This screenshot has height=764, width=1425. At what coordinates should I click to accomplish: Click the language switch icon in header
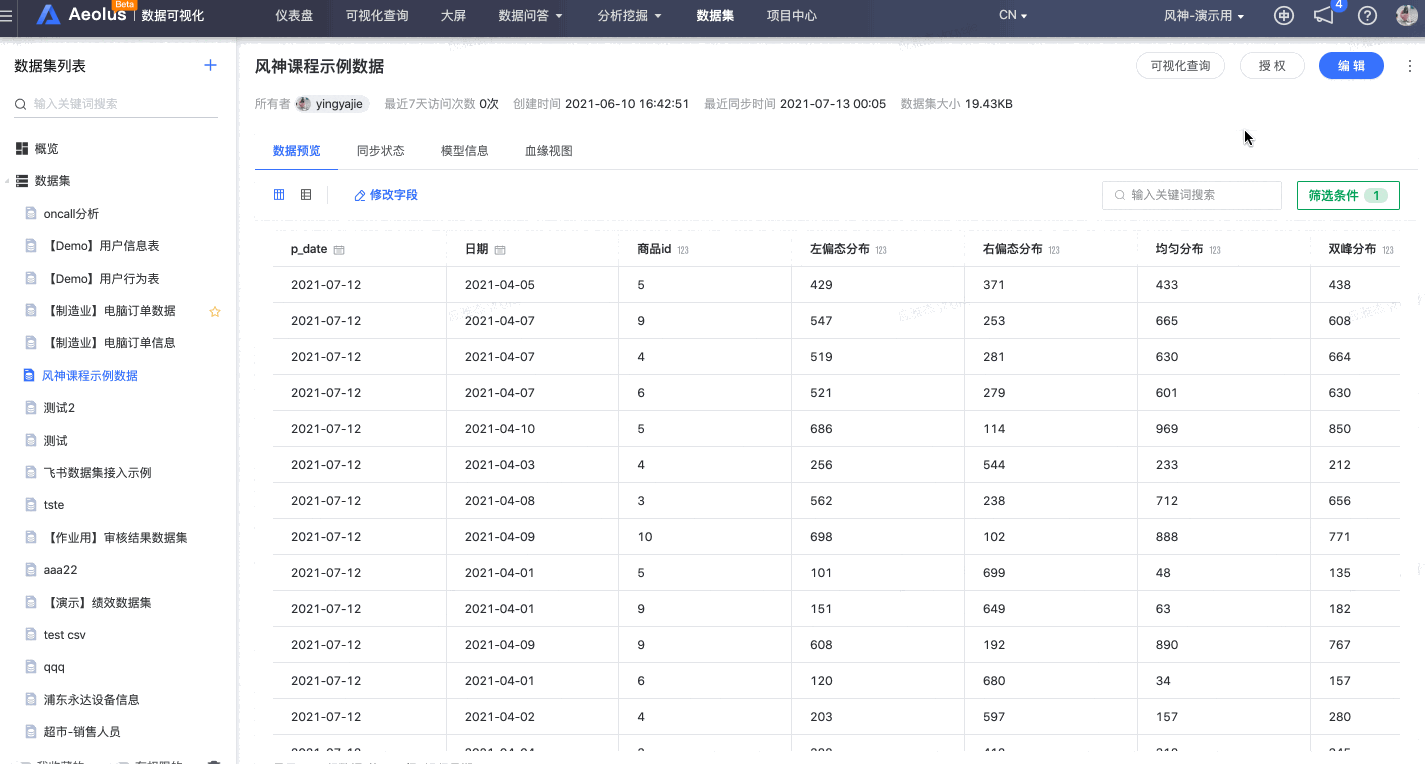pyautogui.click(x=1284, y=16)
